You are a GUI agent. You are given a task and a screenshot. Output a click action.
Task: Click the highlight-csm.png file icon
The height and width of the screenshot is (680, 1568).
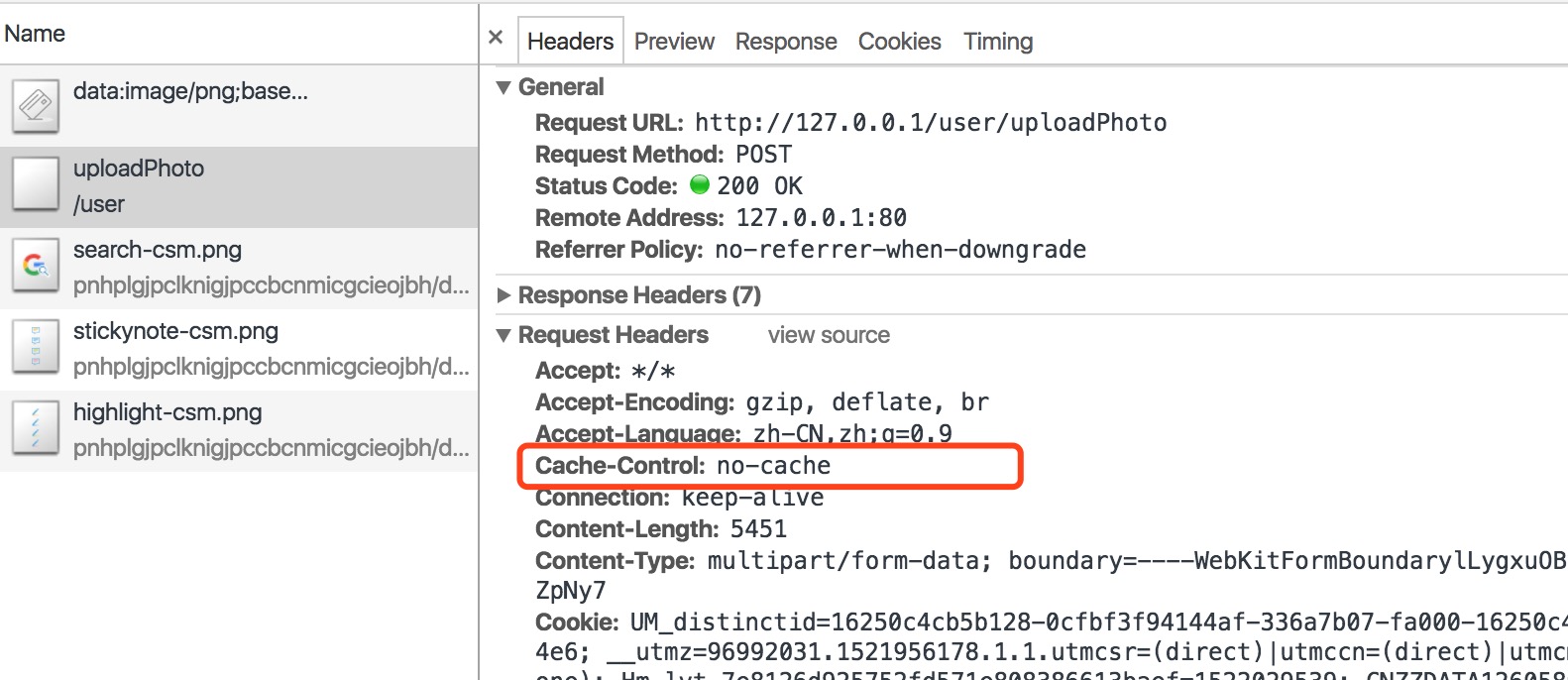pyautogui.click(x=36, y=429)
